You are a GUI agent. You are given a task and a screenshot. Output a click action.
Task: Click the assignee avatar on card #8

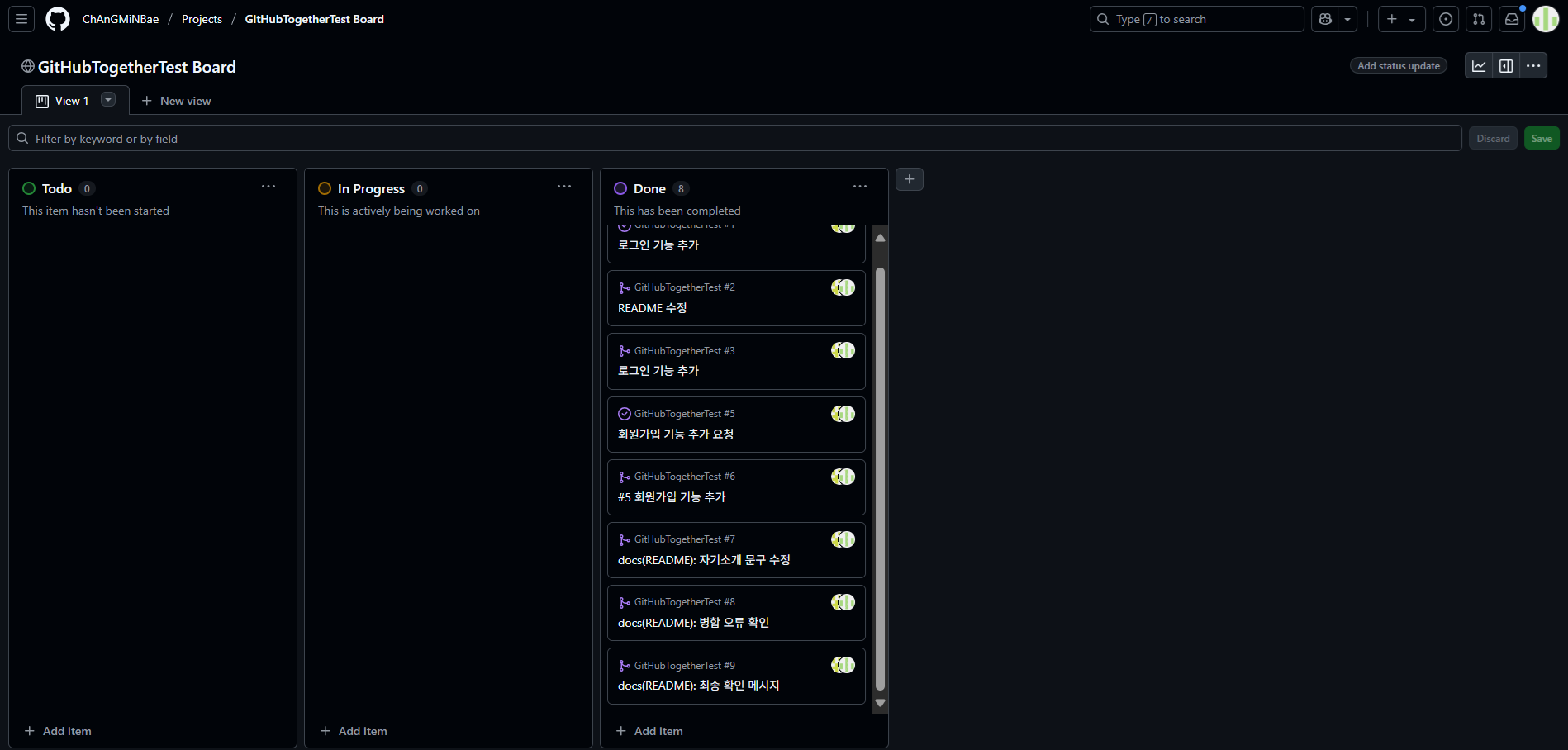point(843,602)
